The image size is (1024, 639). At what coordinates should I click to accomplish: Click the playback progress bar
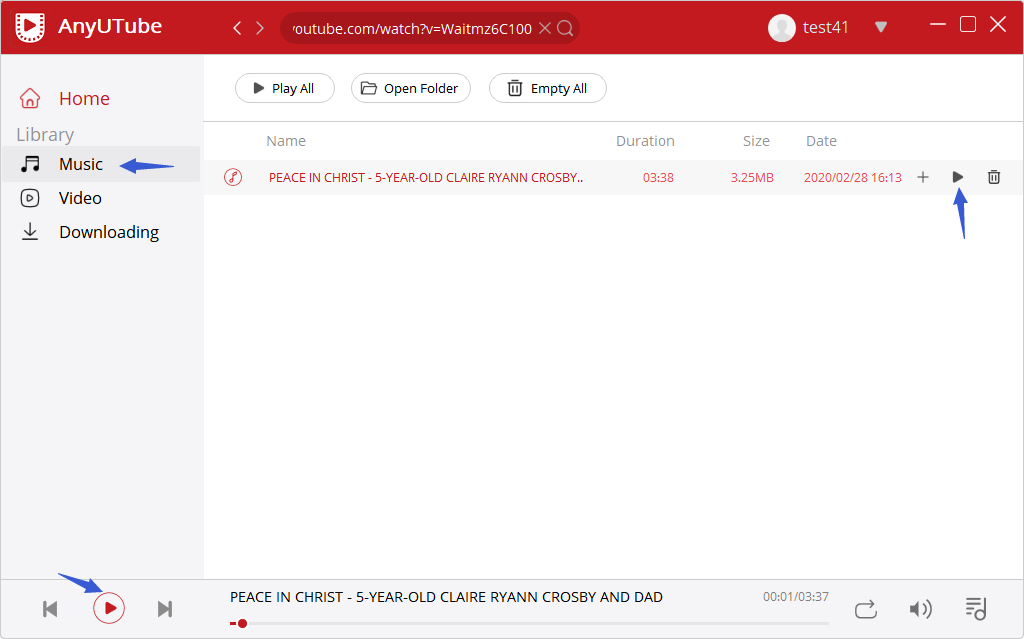coord(529,624)
